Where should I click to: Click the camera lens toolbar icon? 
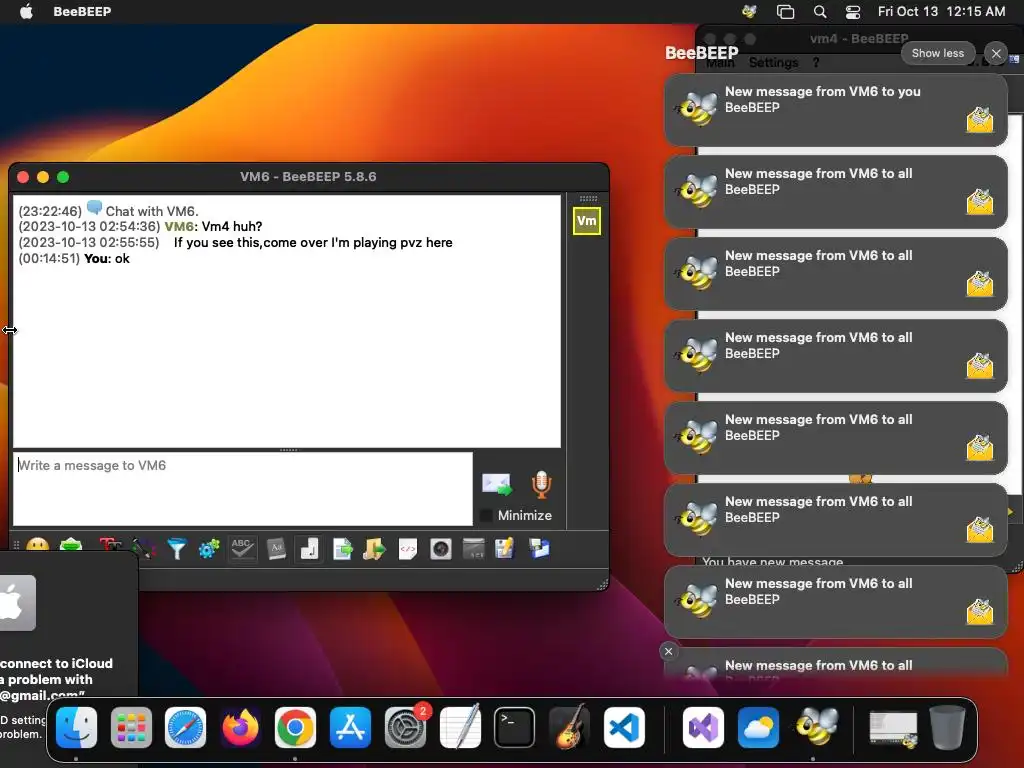(441, 549)
